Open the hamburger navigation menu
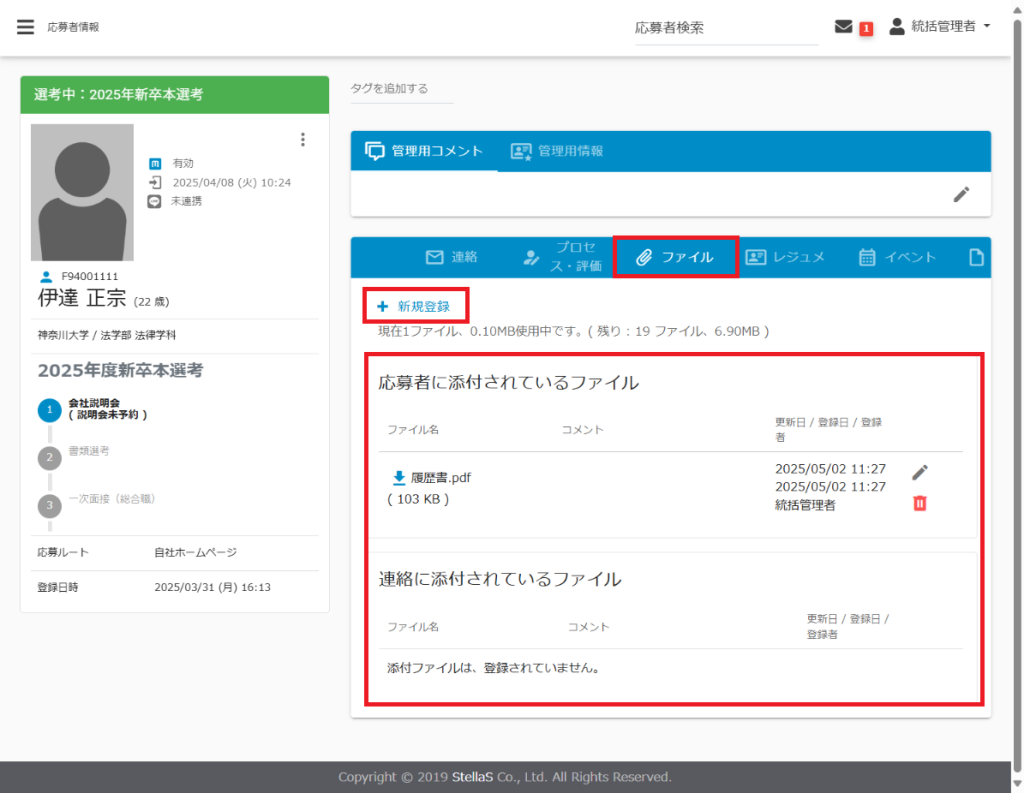Screen dimensions: 1024x793 pyautogui.click(x=25, y=27)
